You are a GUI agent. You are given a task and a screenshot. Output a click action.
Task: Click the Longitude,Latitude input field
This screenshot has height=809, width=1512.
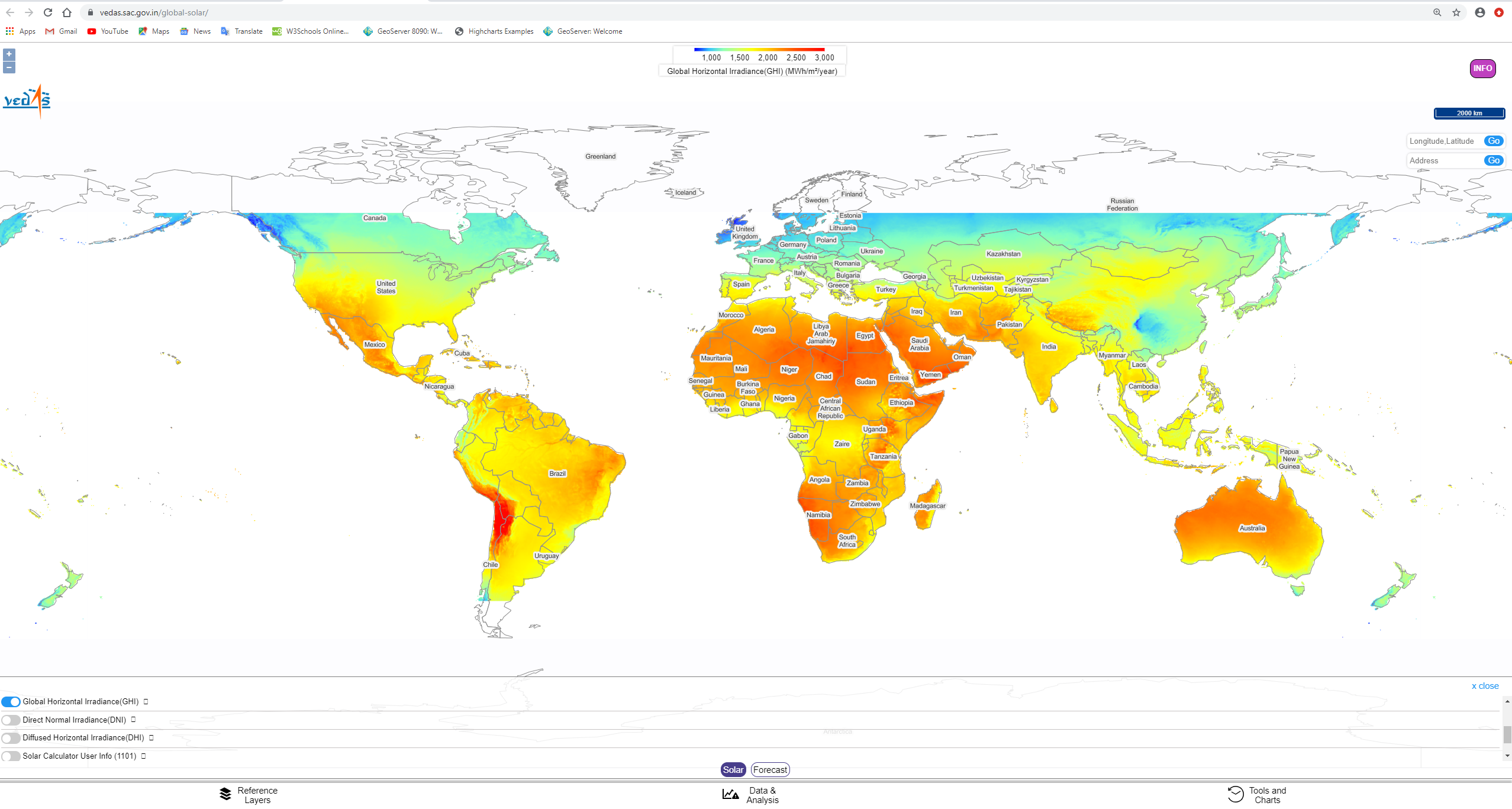(x=1445, y=141)
